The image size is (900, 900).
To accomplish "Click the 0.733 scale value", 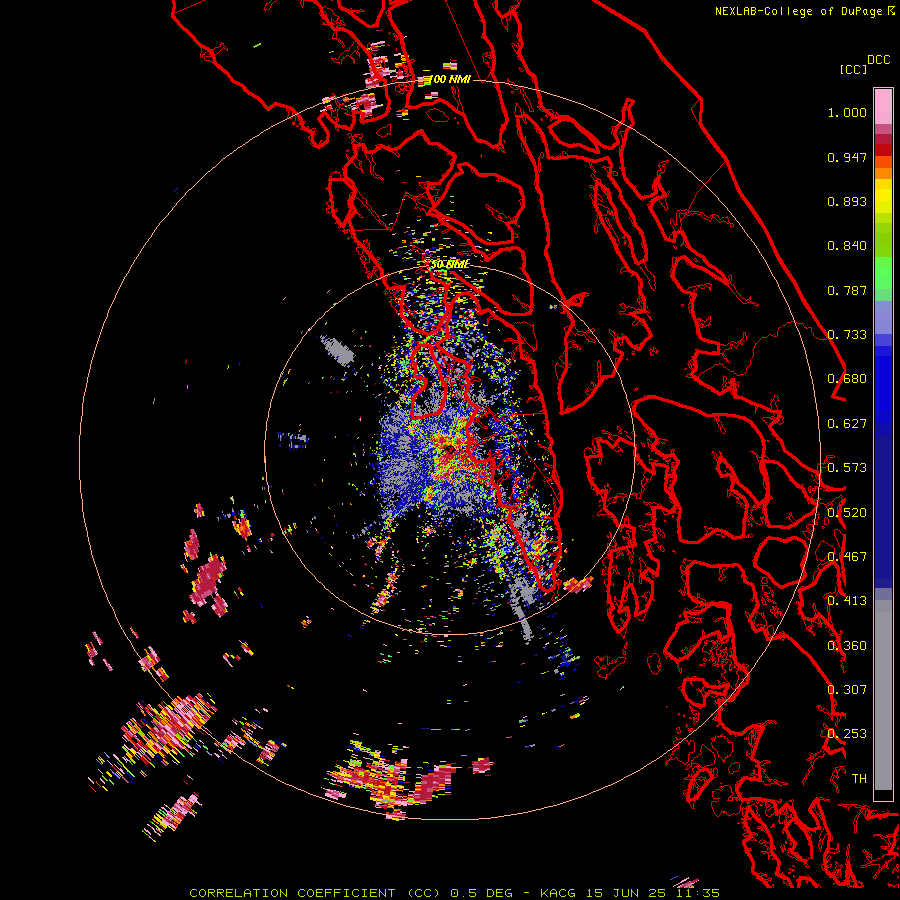I will pos(847,335).
